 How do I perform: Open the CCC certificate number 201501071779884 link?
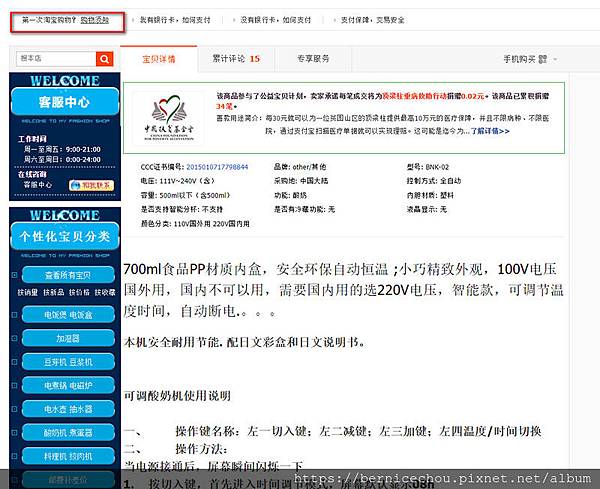pyautogui.click(x=217, y=167)
